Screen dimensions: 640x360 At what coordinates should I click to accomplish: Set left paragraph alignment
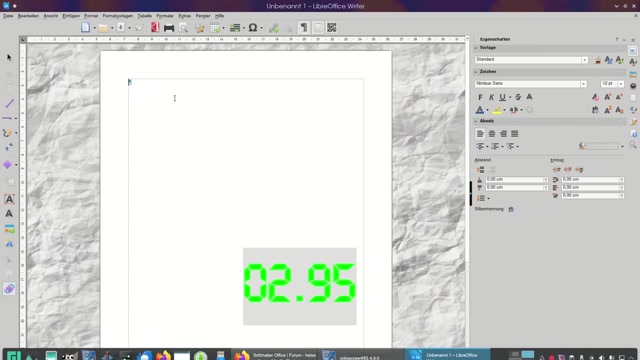[x=480, y=133]
